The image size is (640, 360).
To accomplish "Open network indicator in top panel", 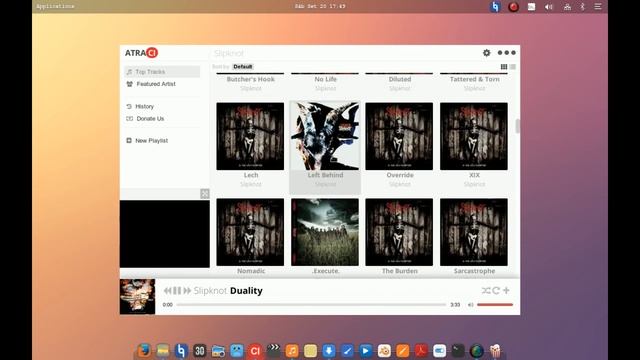I will click(567, 7).
